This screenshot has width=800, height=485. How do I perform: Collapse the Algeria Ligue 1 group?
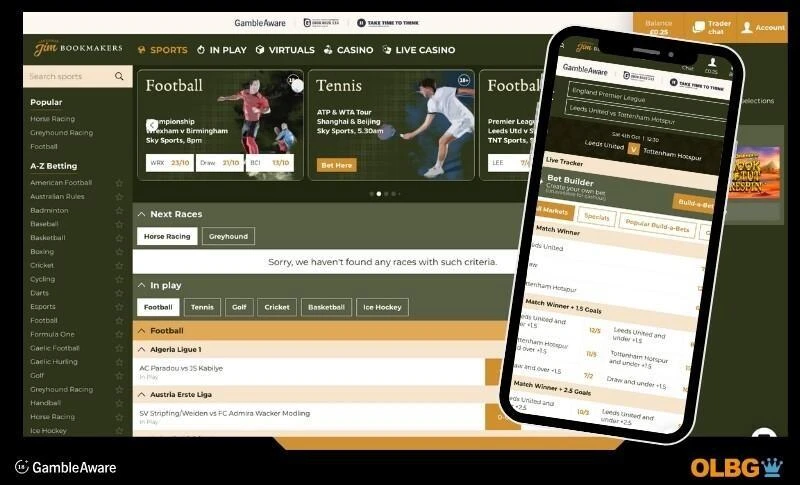pyautogui.click(x=141, y=350)
